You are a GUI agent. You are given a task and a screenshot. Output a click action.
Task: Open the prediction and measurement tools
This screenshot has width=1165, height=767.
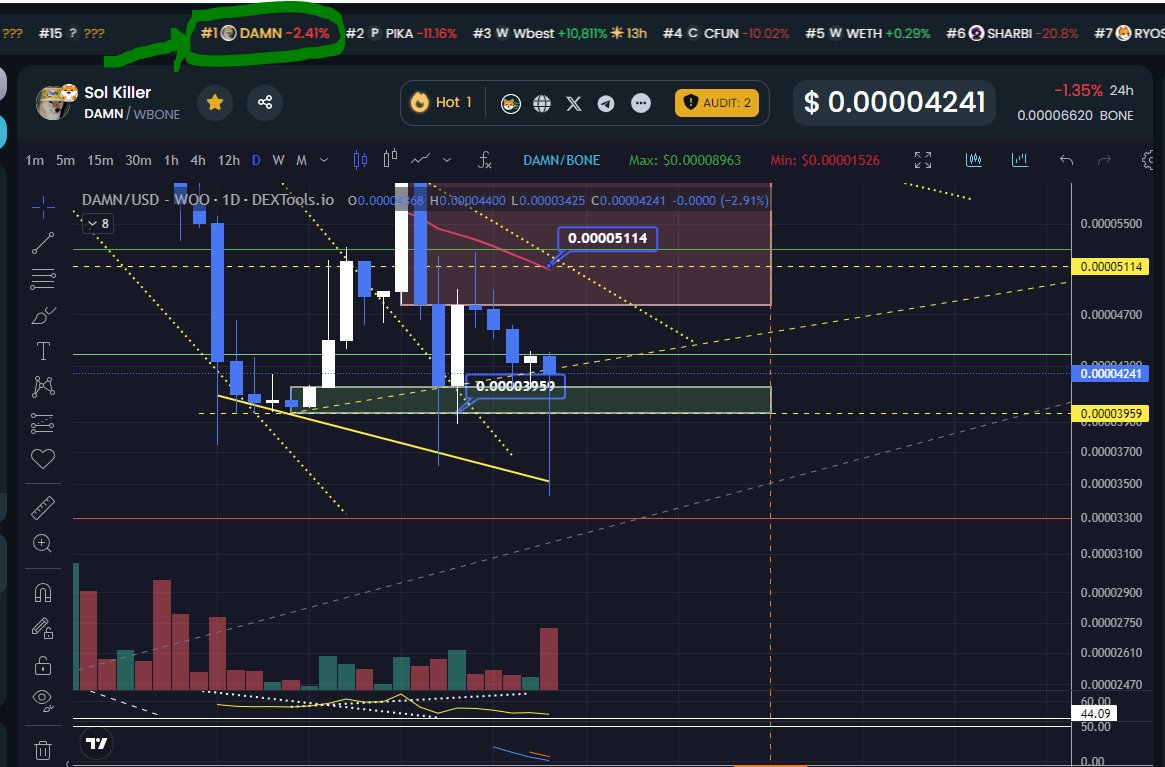point(43,424)
